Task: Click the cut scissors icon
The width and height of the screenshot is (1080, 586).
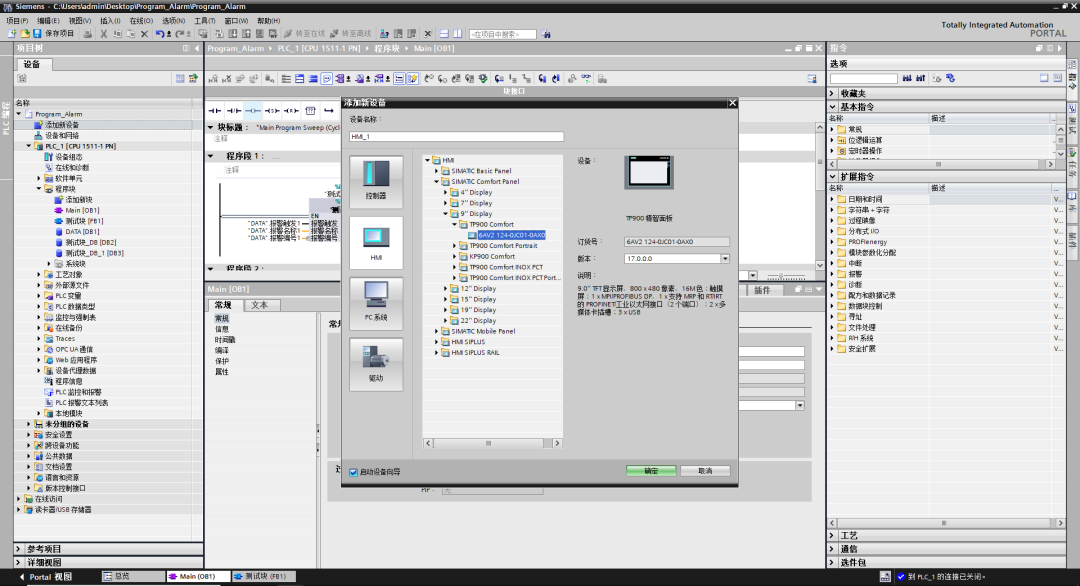Action: pos(104,34)
